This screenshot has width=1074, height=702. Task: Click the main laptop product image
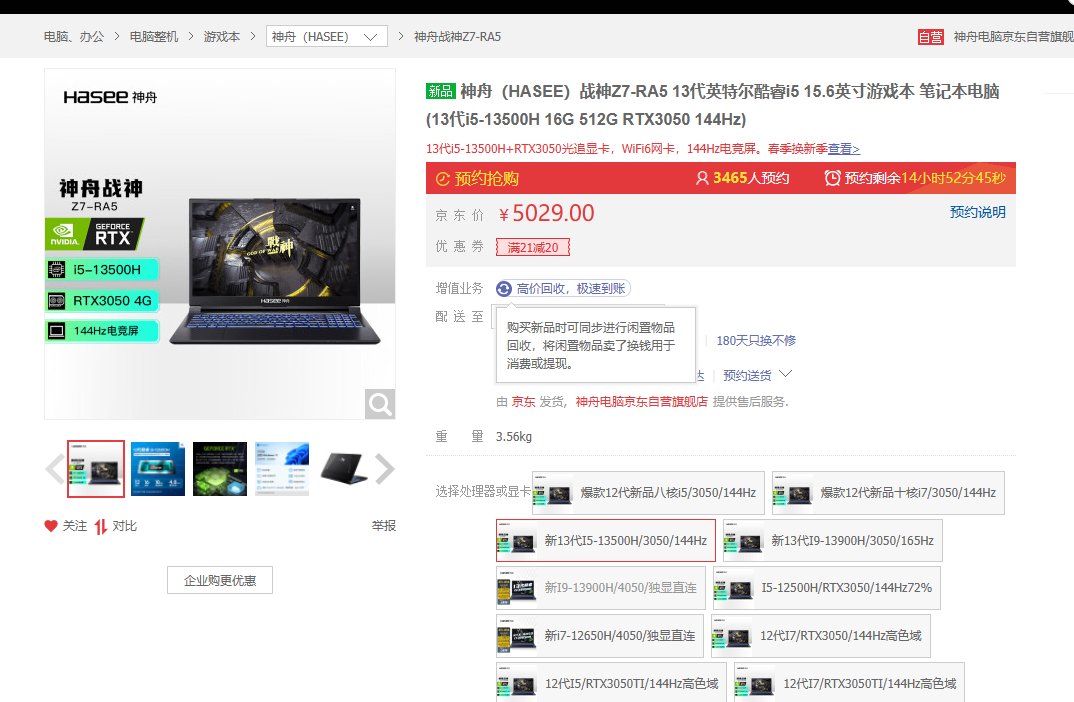(220, 244)
